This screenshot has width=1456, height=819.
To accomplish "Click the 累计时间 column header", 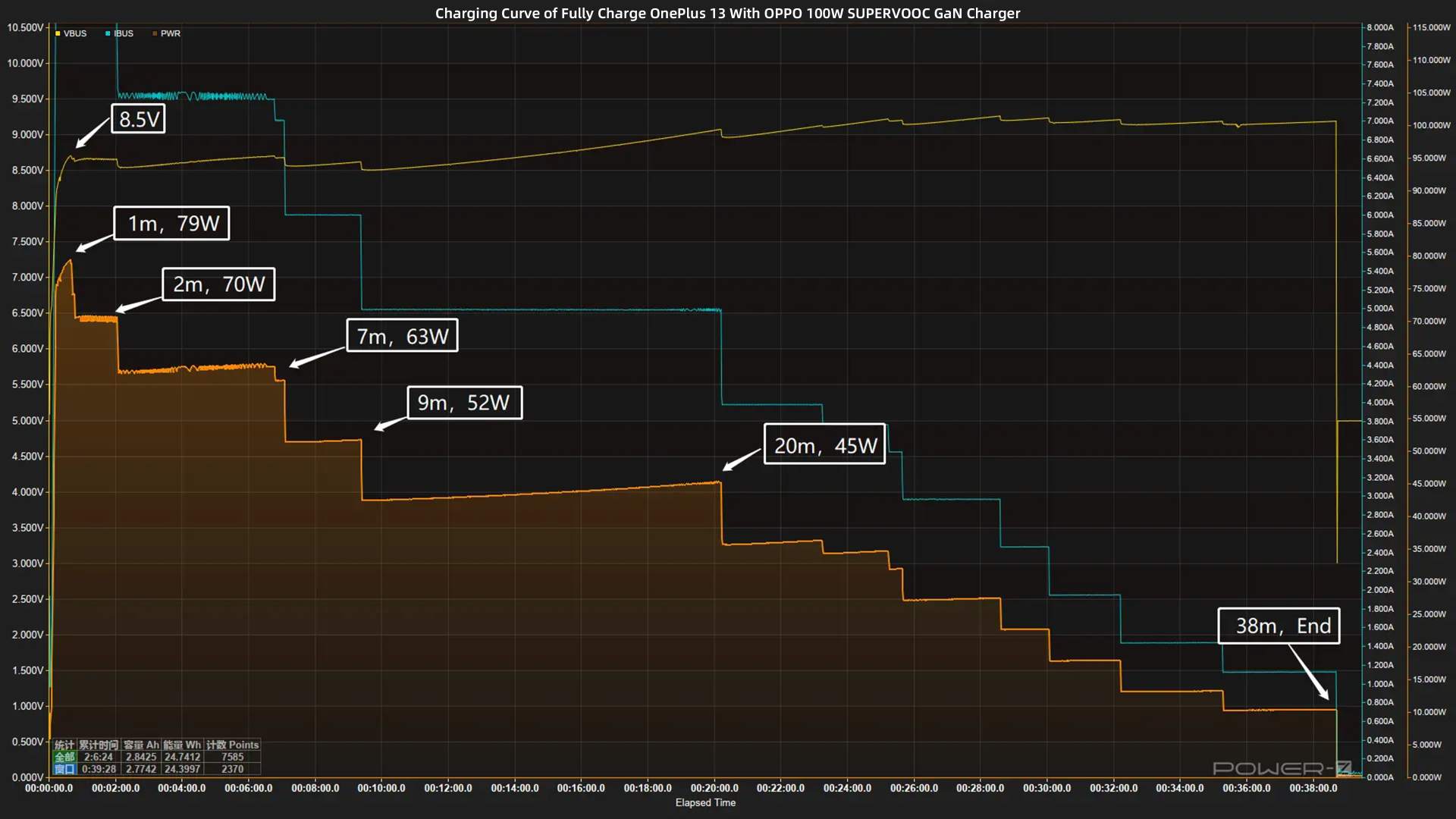I will [x=99, y=745].
